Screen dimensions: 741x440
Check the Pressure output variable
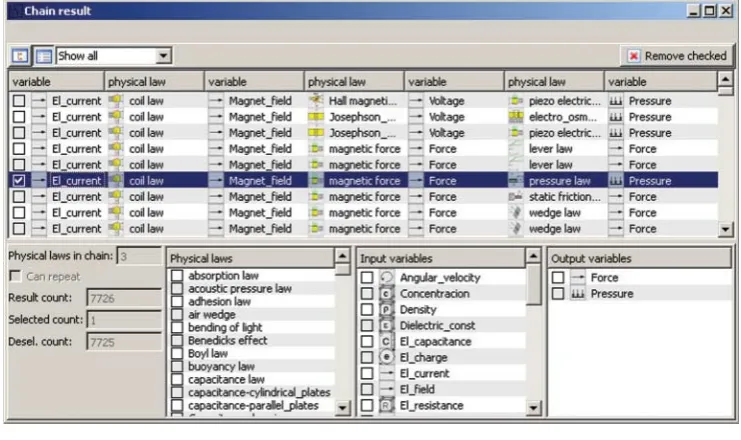pos(558,293)
